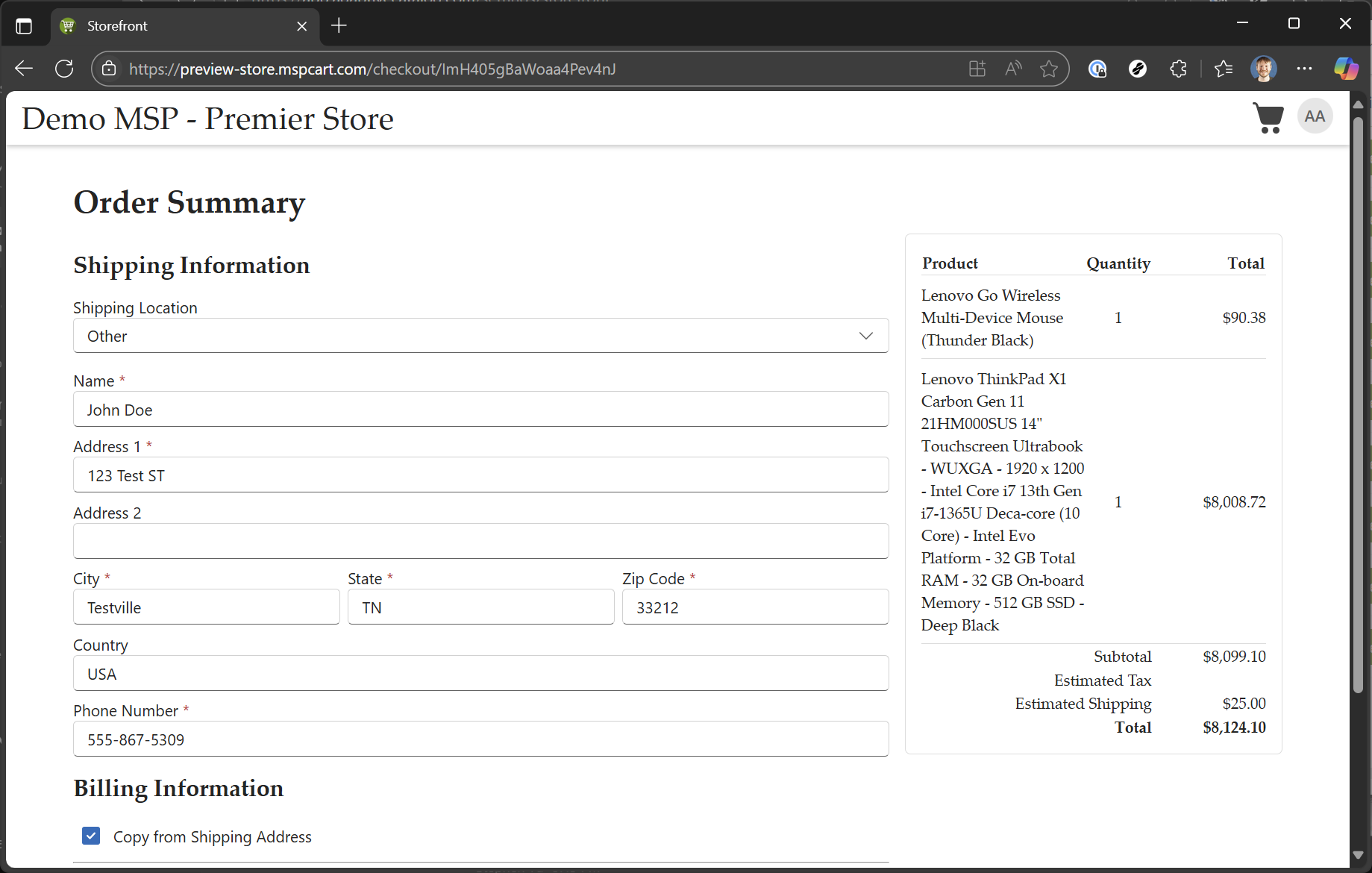Image resolution: width=1372 pixels, height=873 pixels.
Task: Click the Lenovo Go Wireless Mouse product name
Action: [992, 318]
